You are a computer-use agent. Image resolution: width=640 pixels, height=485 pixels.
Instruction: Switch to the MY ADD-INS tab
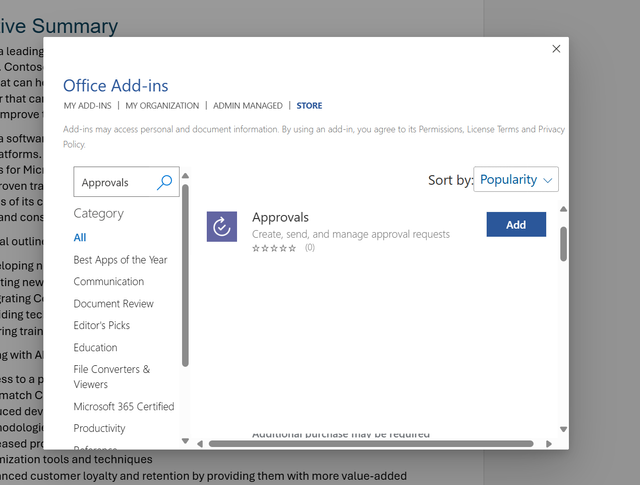click(87, 106)
